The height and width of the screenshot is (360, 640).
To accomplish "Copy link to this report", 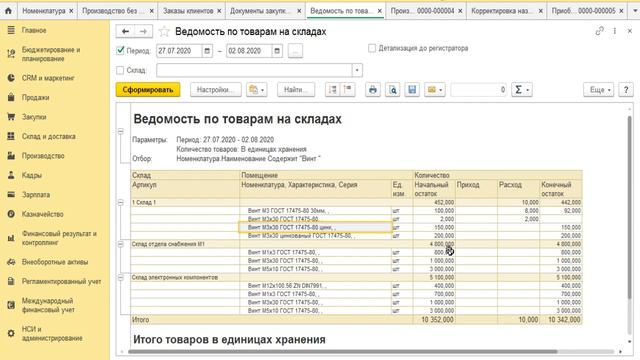I will click(599, 31).
